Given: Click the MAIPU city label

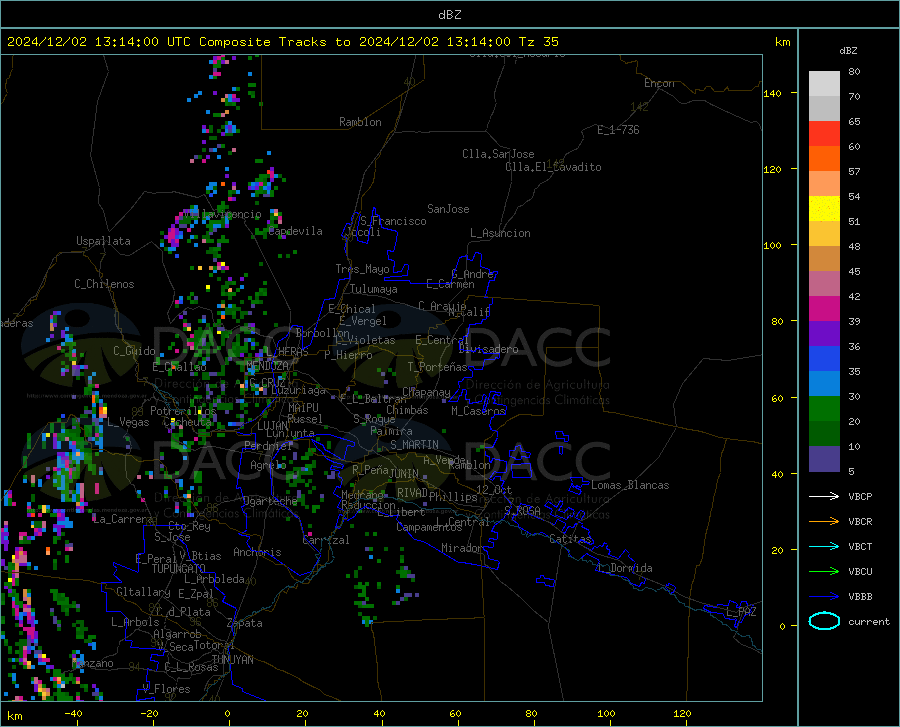Looking at the screenshot, I should 303,407.
